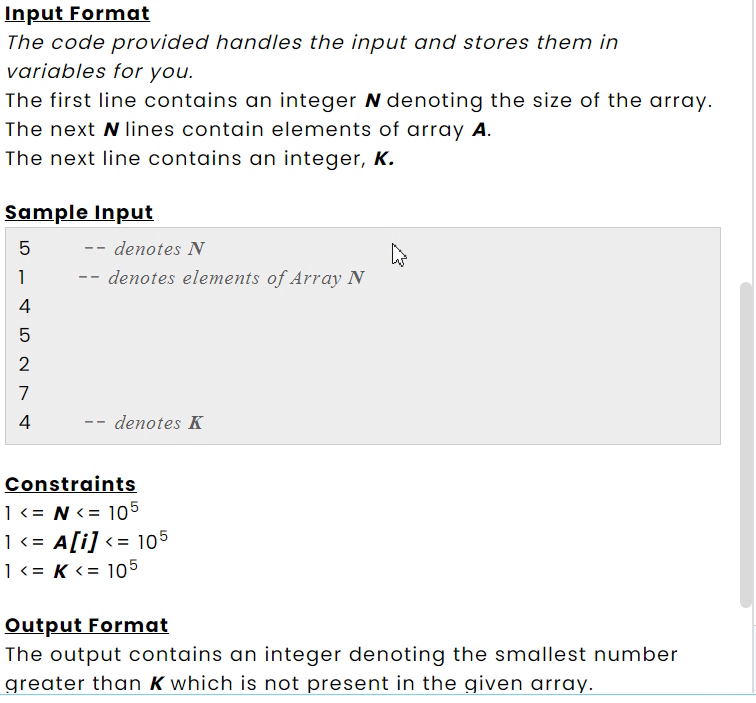Click the vertical scrollbar thumb

click(x=746, y=445)
